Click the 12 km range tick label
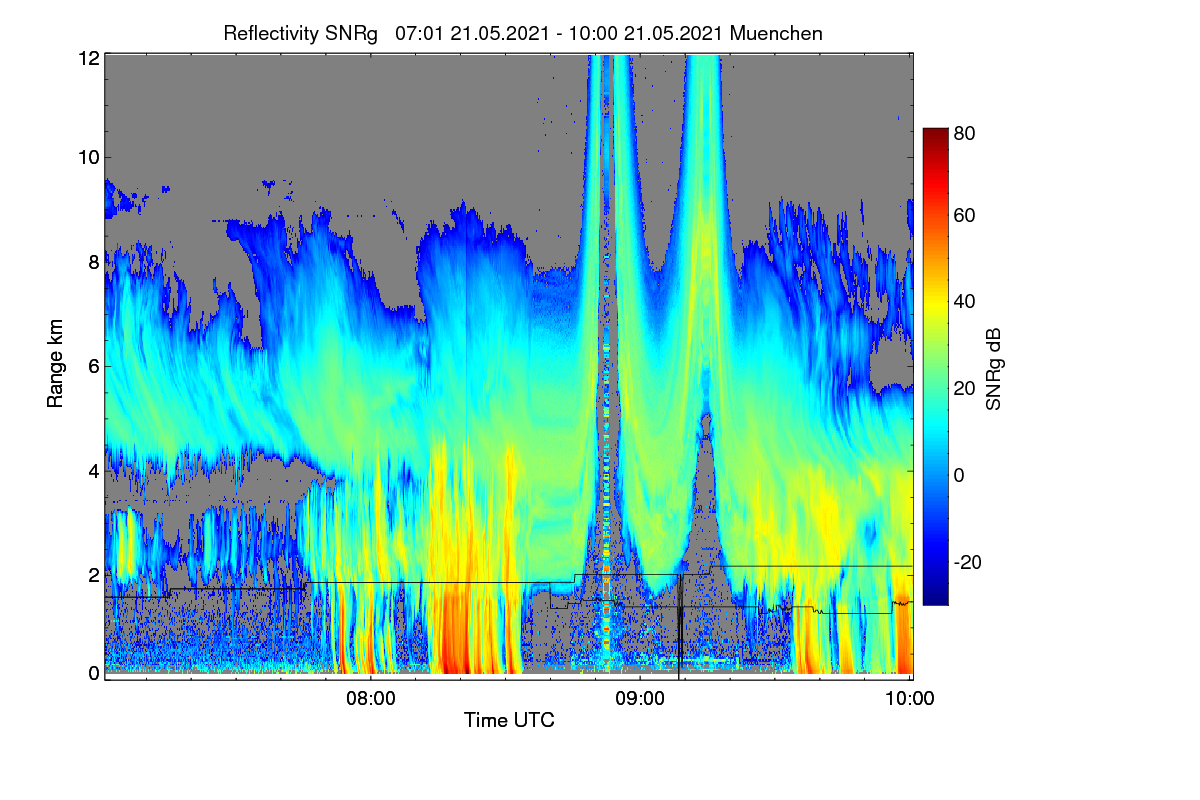 (x=89, y=58)
